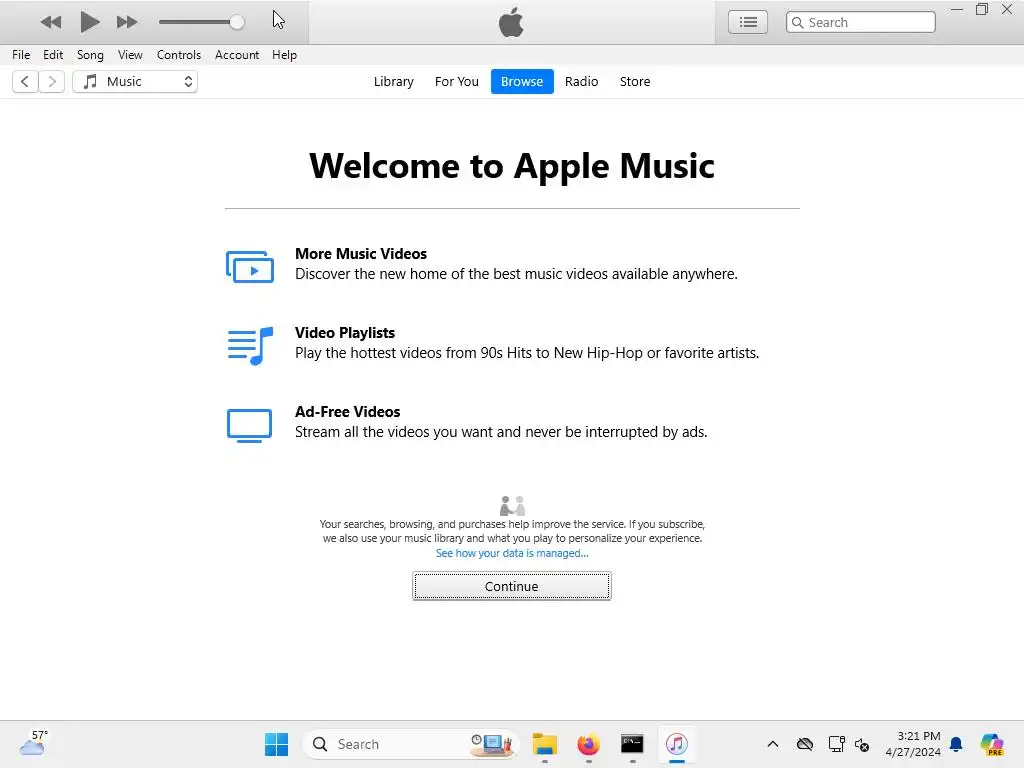Minimize the iTunes window
Image resolution: width=1024 pixels, height=768 pixels.
point(957,10)
